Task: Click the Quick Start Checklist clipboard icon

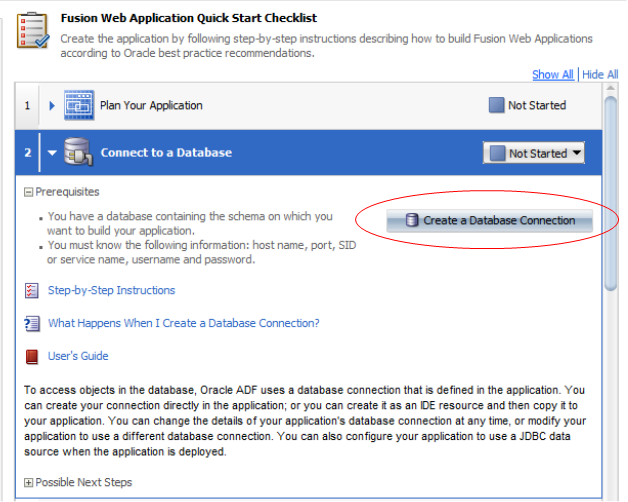Action: coord(33,30)
